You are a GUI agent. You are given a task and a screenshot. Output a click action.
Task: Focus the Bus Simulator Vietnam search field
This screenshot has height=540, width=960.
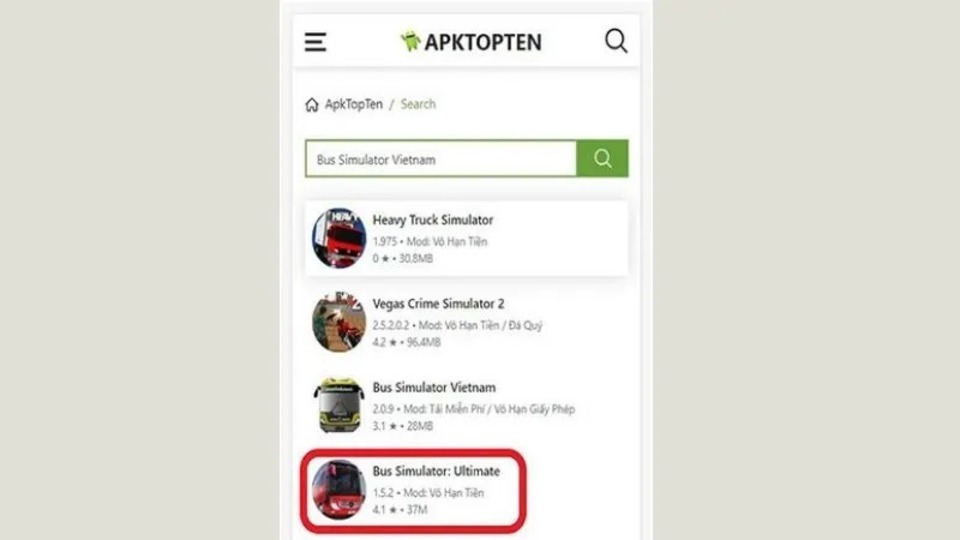click(441, 159)
